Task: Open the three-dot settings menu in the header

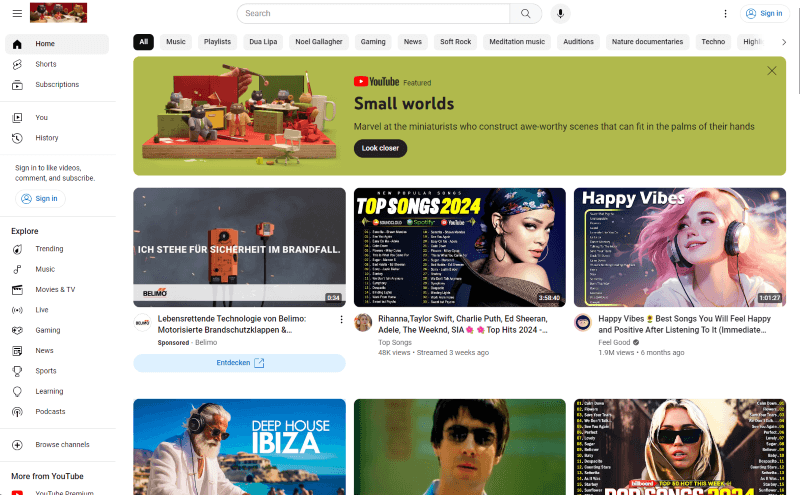Action: tap(725, 14)
